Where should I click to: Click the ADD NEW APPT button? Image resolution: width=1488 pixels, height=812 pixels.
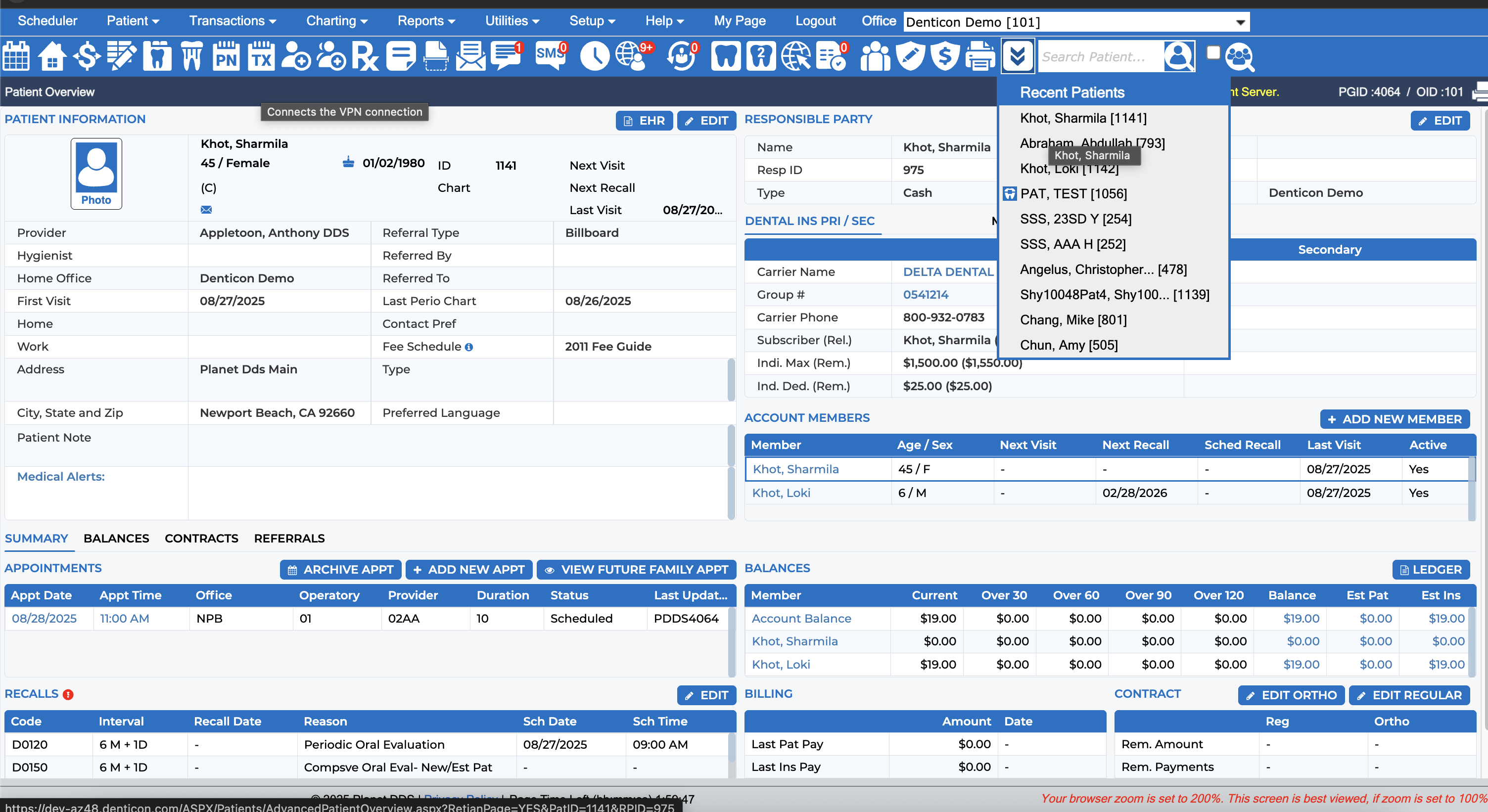pos(469,570)
